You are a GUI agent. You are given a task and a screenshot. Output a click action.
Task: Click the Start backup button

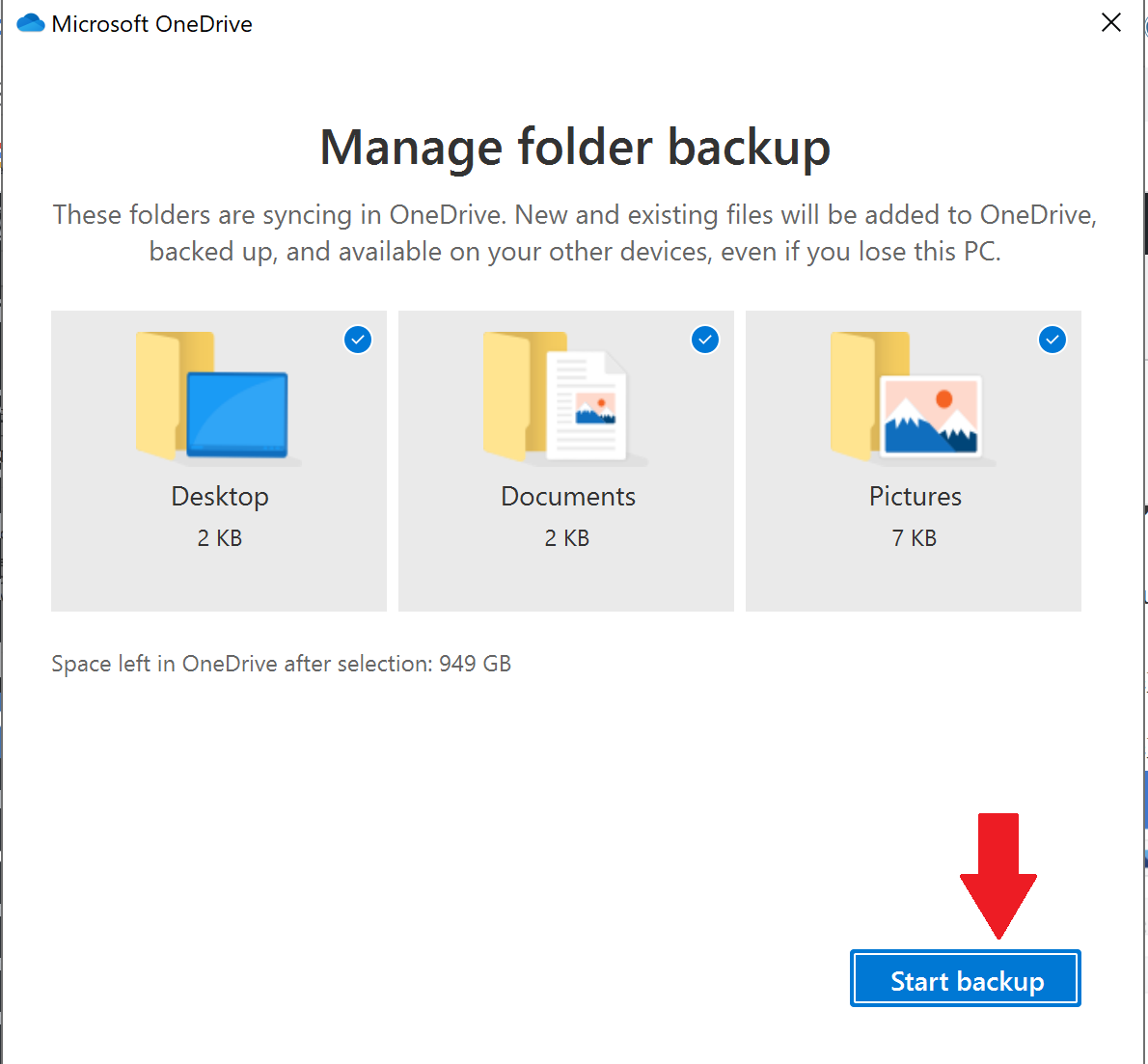(965, 978)
